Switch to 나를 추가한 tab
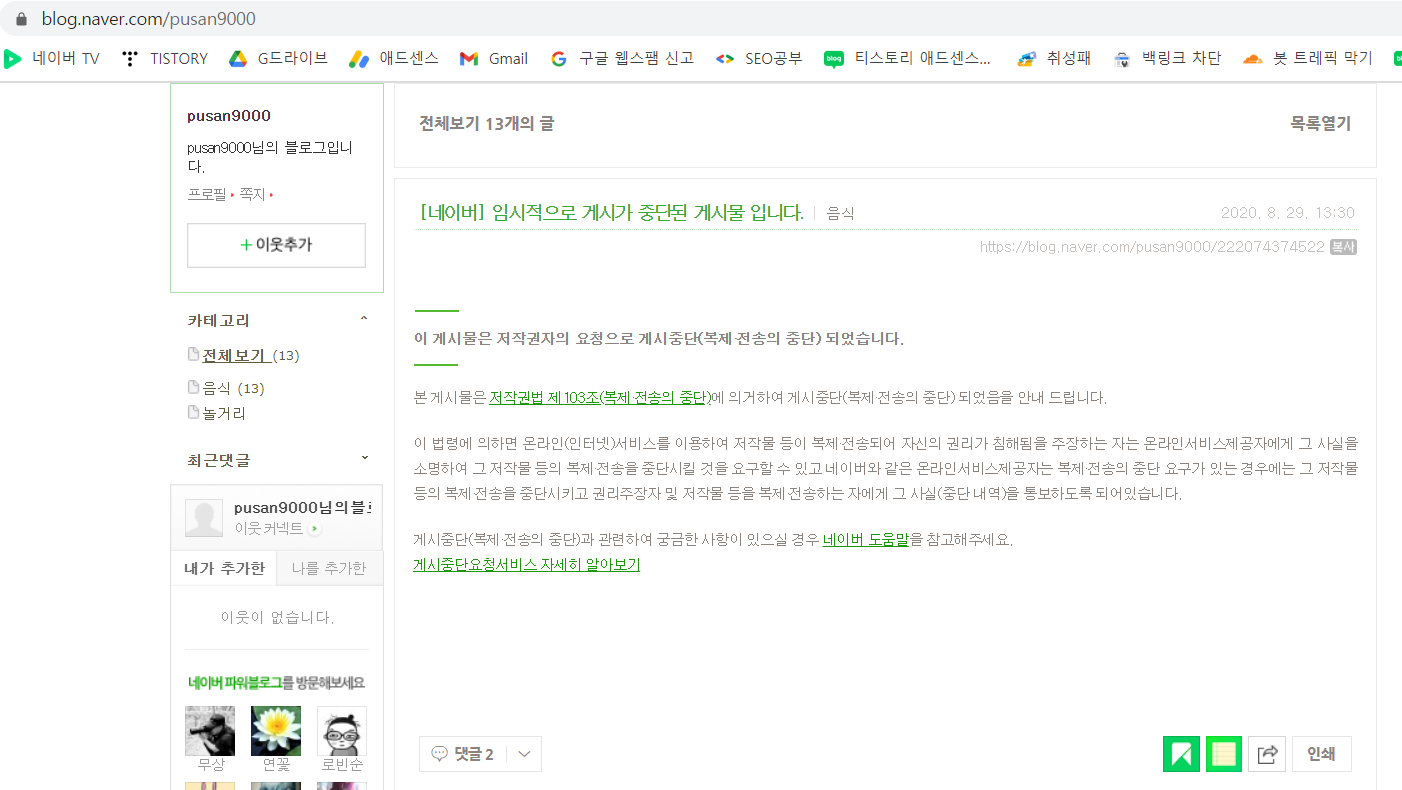The height and width of the screenshot is (790, 1402). tap(329, 568)
